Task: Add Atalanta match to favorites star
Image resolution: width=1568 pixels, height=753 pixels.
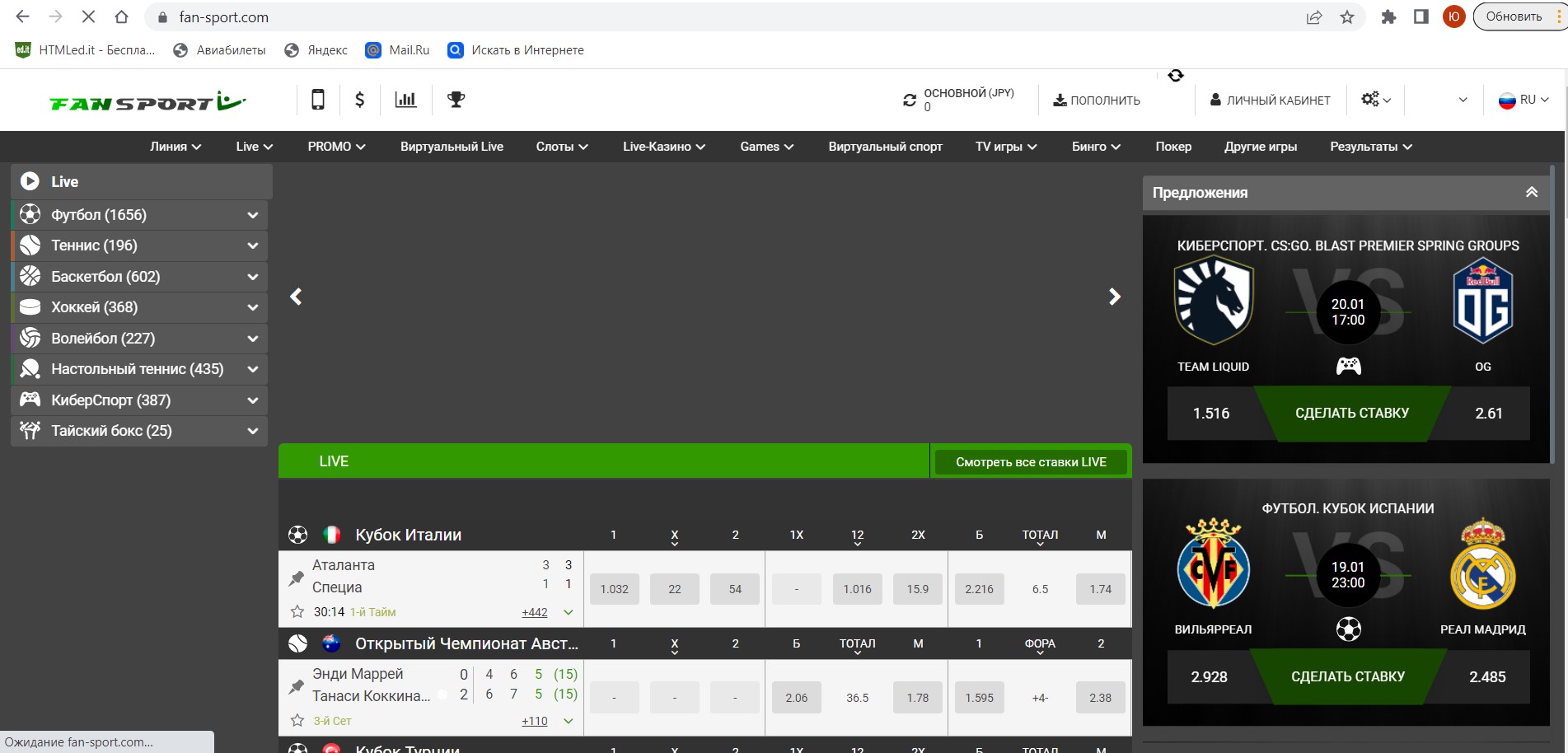Action: click(x=297, y=612)
